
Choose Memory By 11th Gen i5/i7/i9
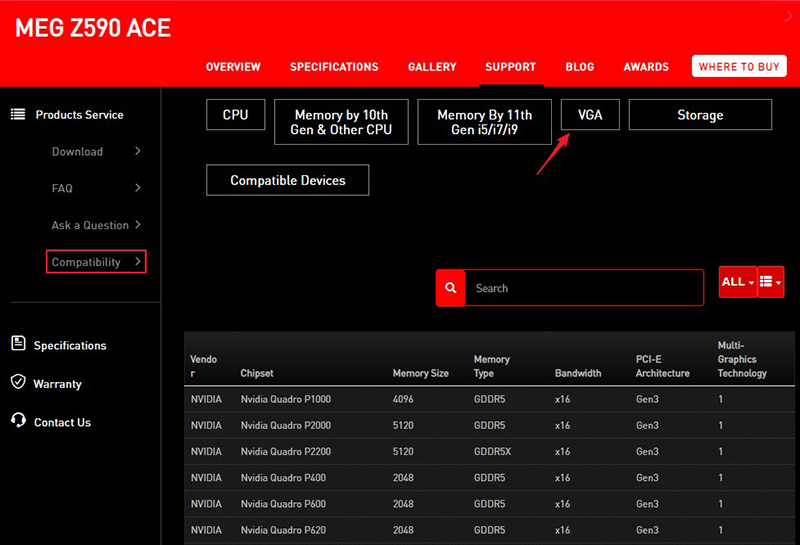tap(485, 122)
